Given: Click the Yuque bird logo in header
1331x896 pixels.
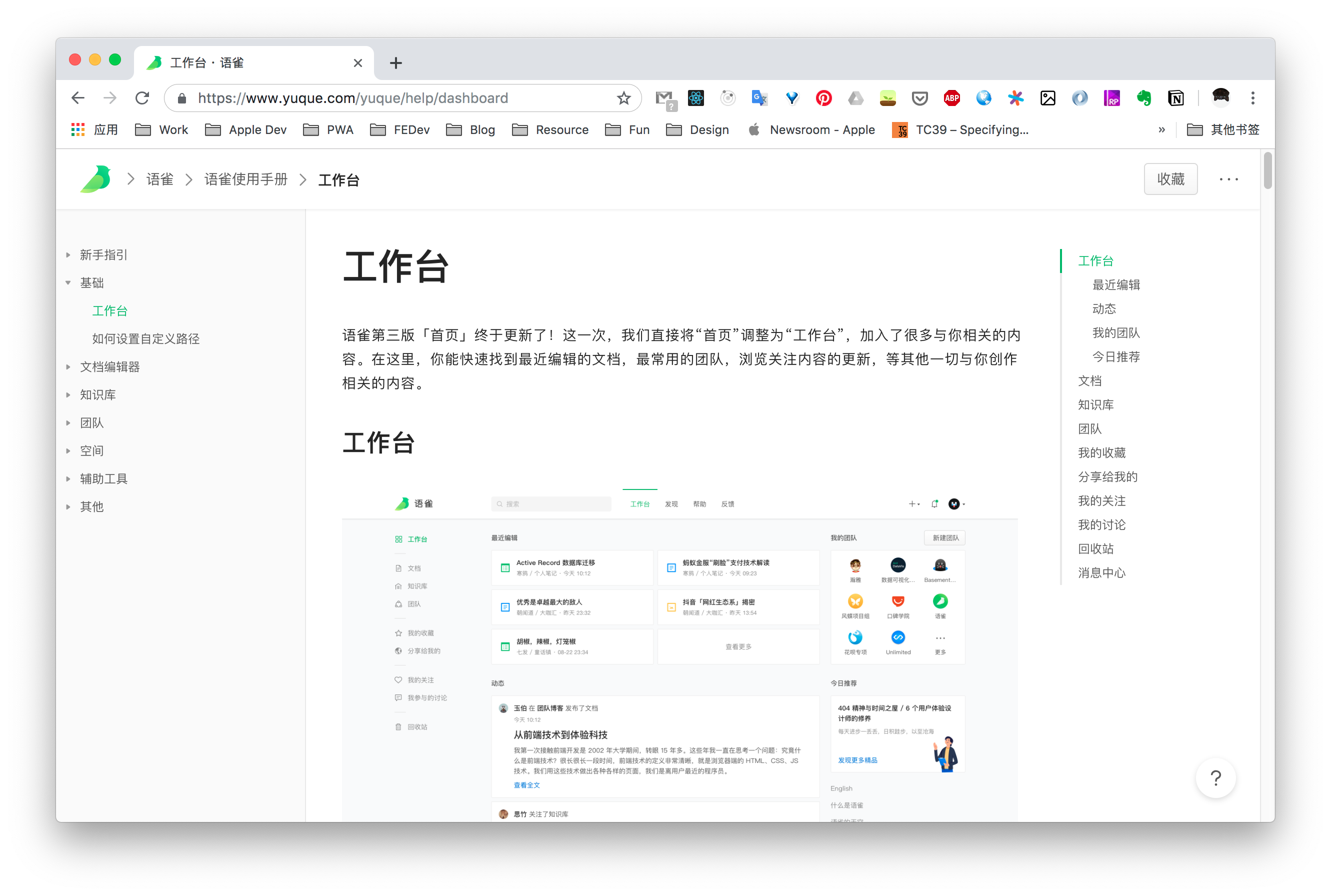Looking at the screenshot, I should (x=95, y=179).
